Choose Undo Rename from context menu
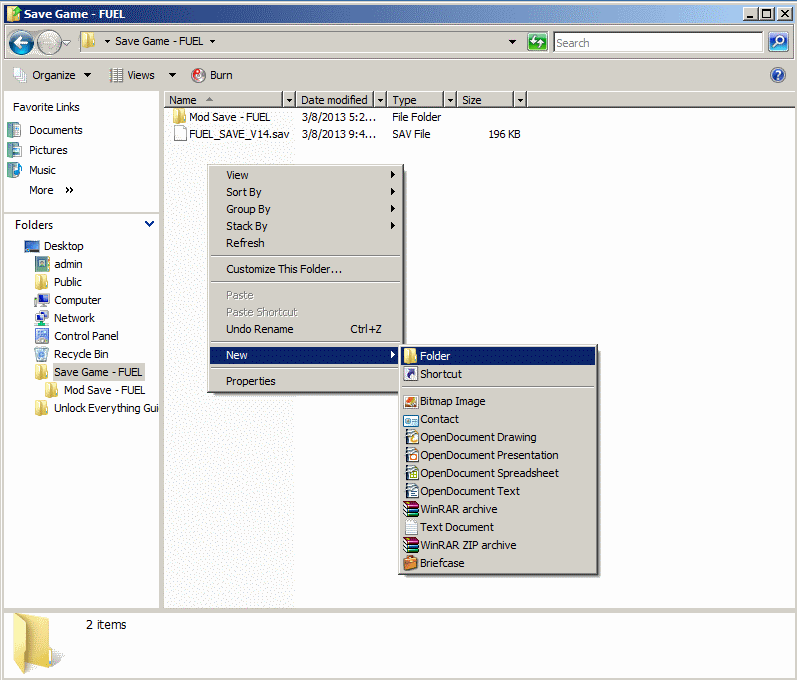Viewport: 797px width, 680px height. point(305,329)
